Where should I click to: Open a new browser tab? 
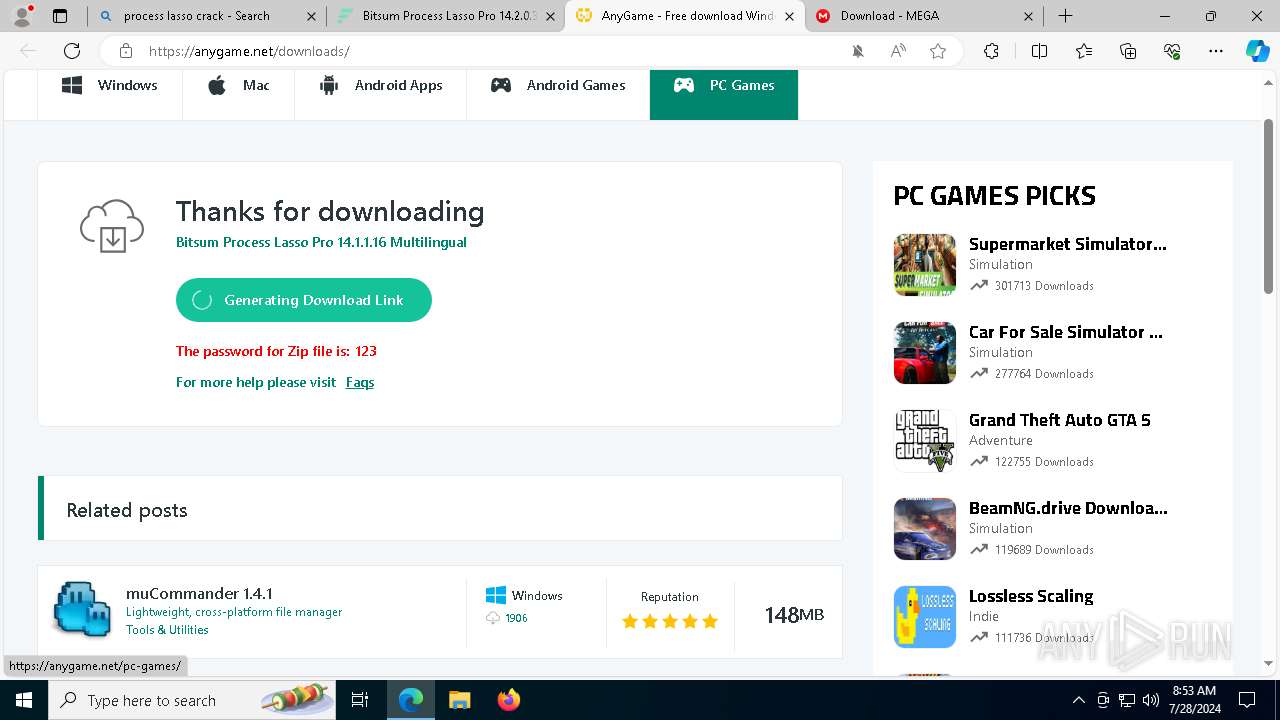pos(1066,16)
